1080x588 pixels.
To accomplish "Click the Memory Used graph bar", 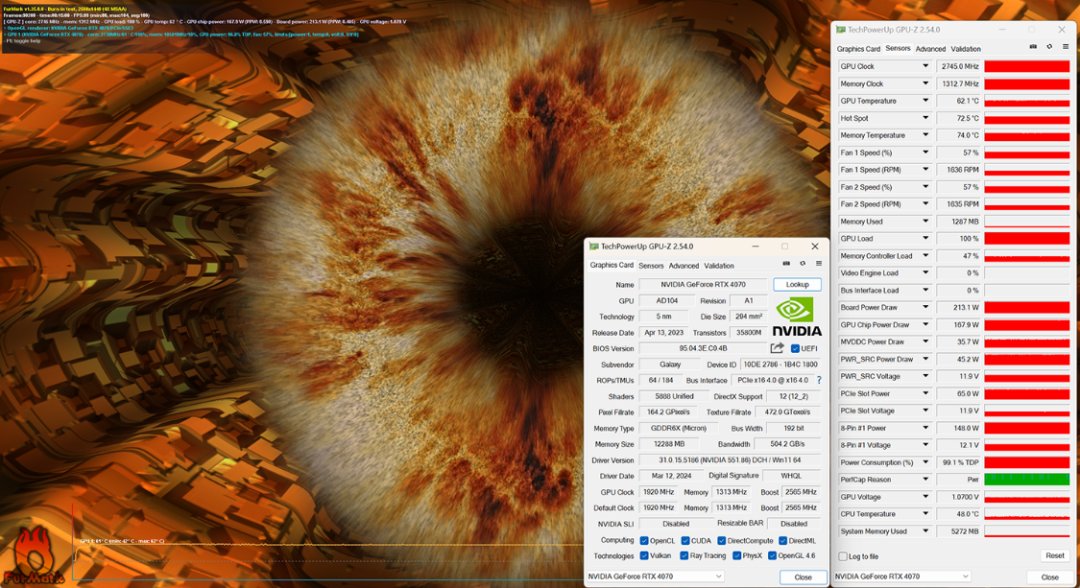I will [1027, 221].
